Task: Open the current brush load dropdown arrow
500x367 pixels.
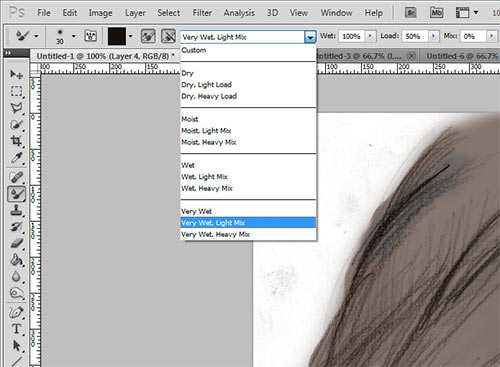Action: (131, 36)
